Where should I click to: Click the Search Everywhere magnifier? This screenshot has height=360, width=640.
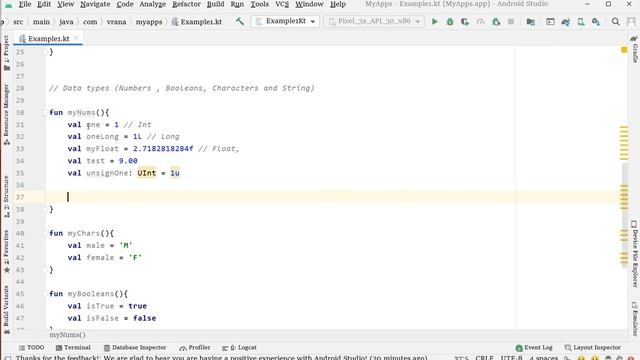[616, 21]
